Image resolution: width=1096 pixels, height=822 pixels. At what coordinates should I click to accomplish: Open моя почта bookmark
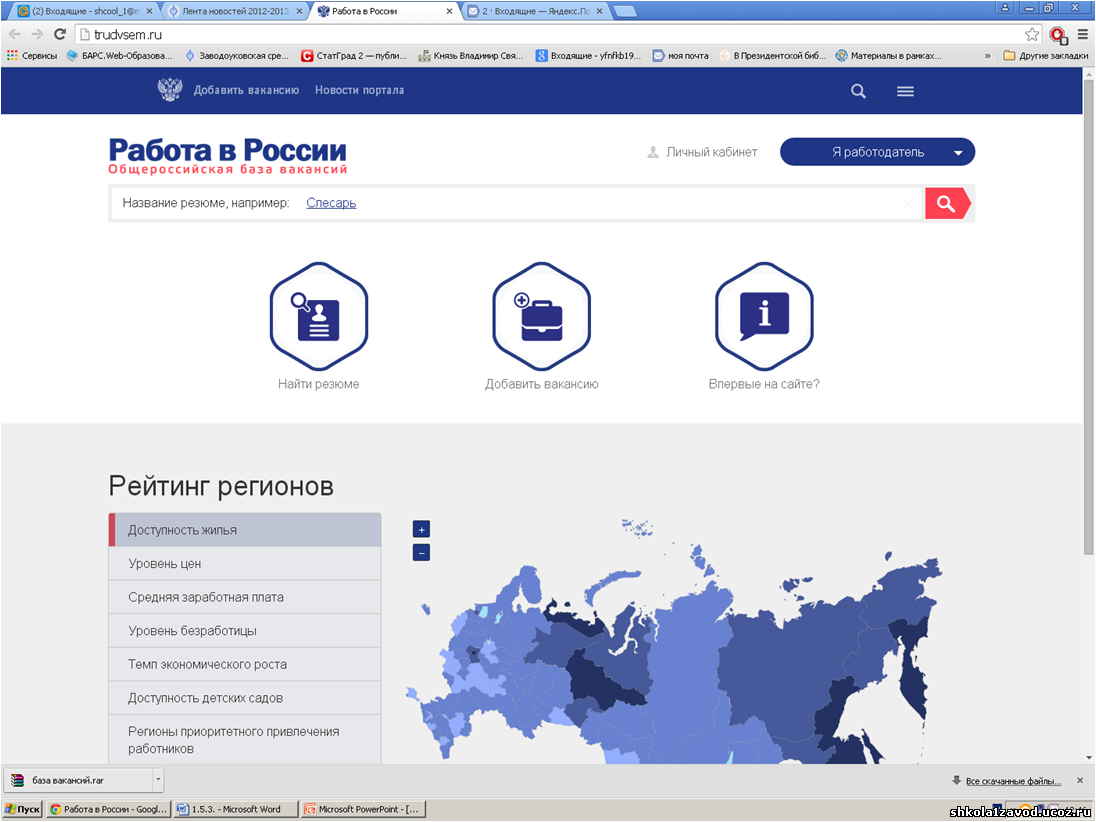coord(681,55)
